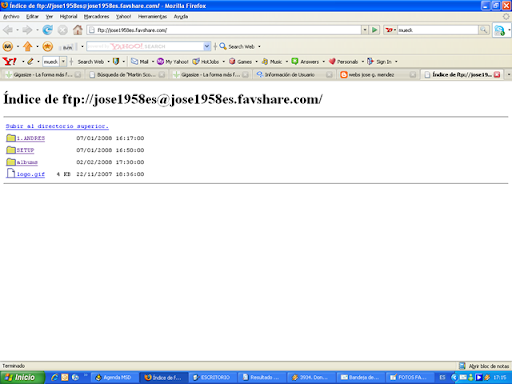Click the red Yahoo! Y logo in toolbar
This screenshot has width=512, height=384.
9,61
